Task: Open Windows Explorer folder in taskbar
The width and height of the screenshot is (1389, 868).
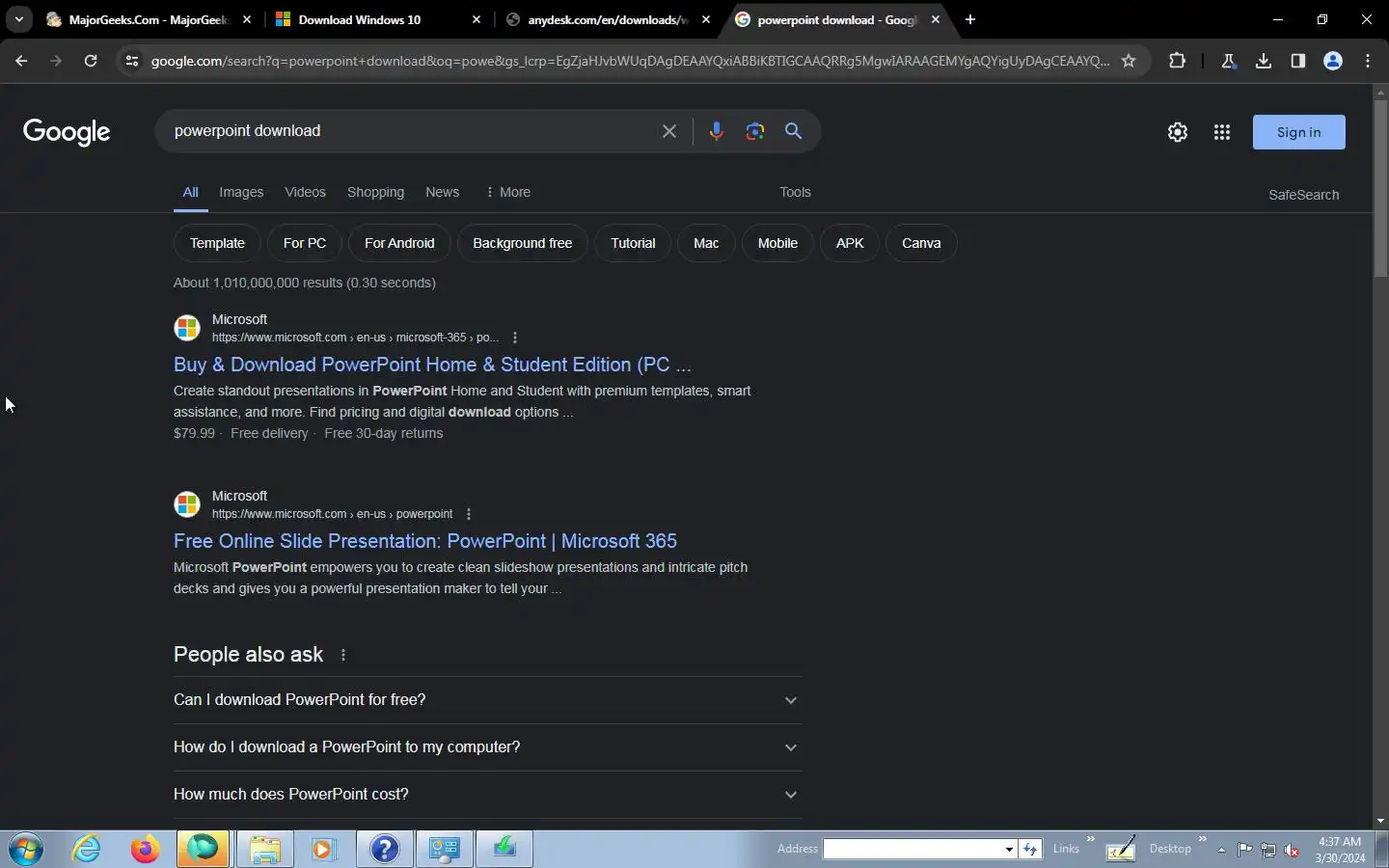Action: click(264, 849)
